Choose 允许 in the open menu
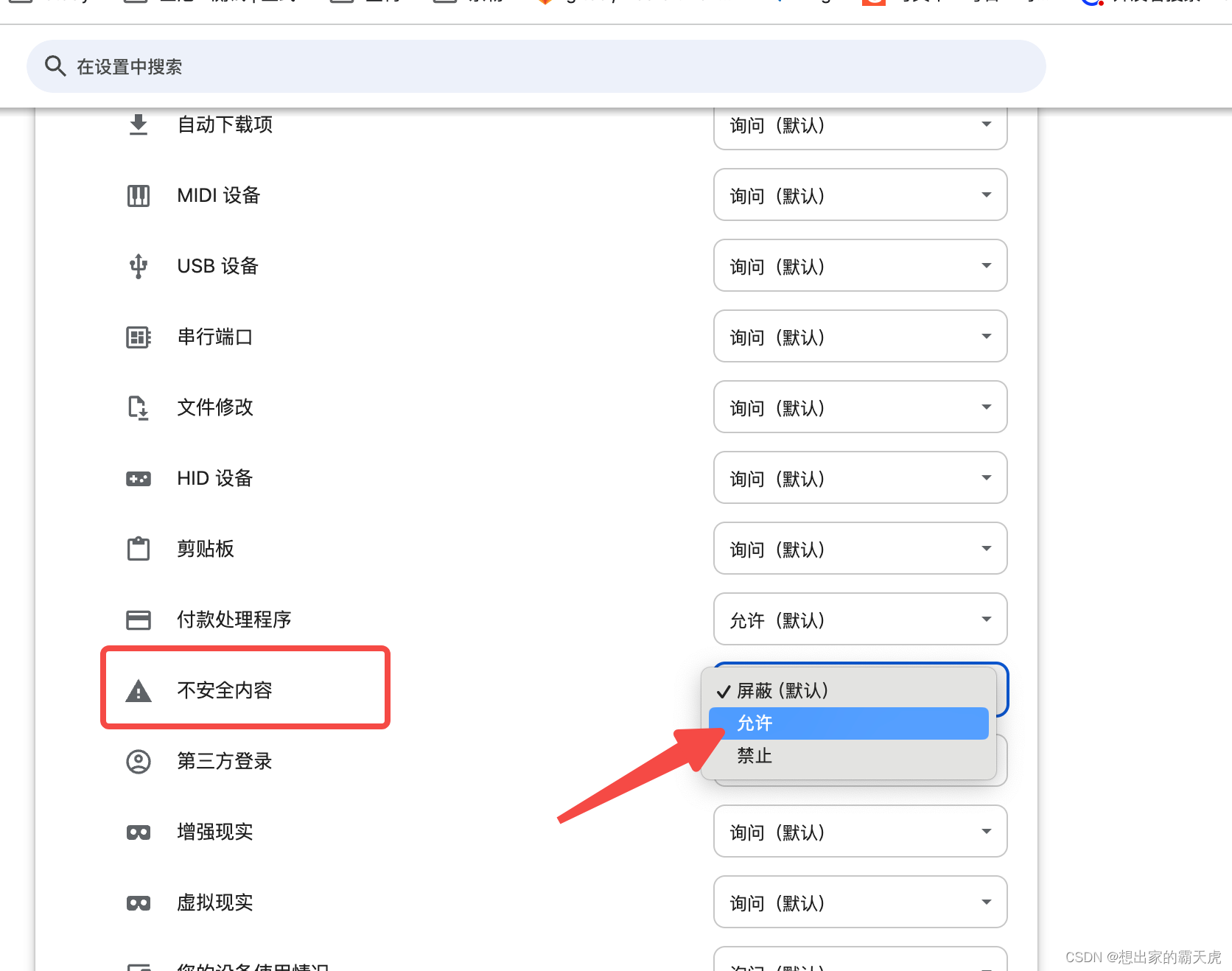1232x971 pixels. (848, 723)
